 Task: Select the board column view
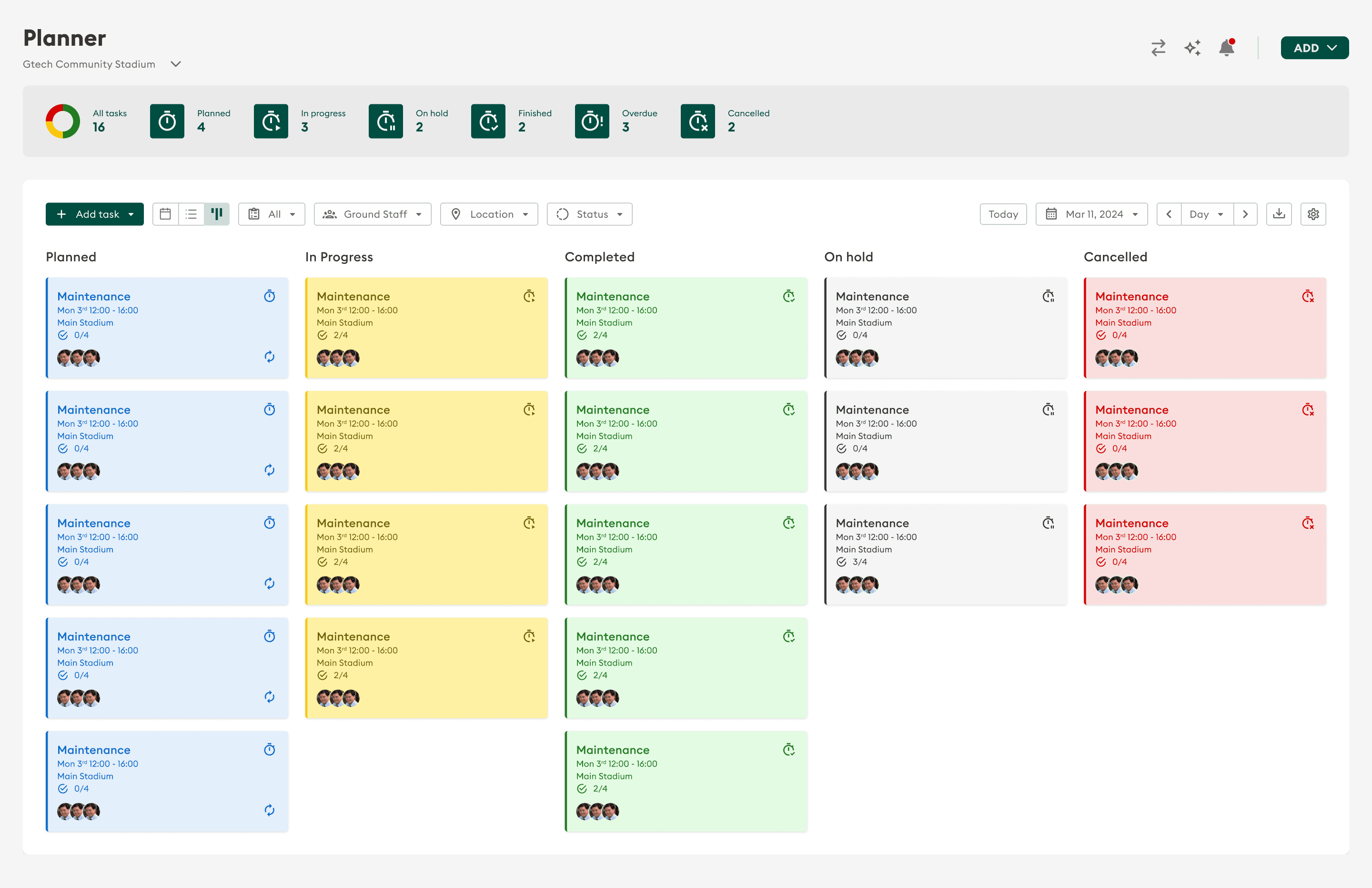point(217,214)
